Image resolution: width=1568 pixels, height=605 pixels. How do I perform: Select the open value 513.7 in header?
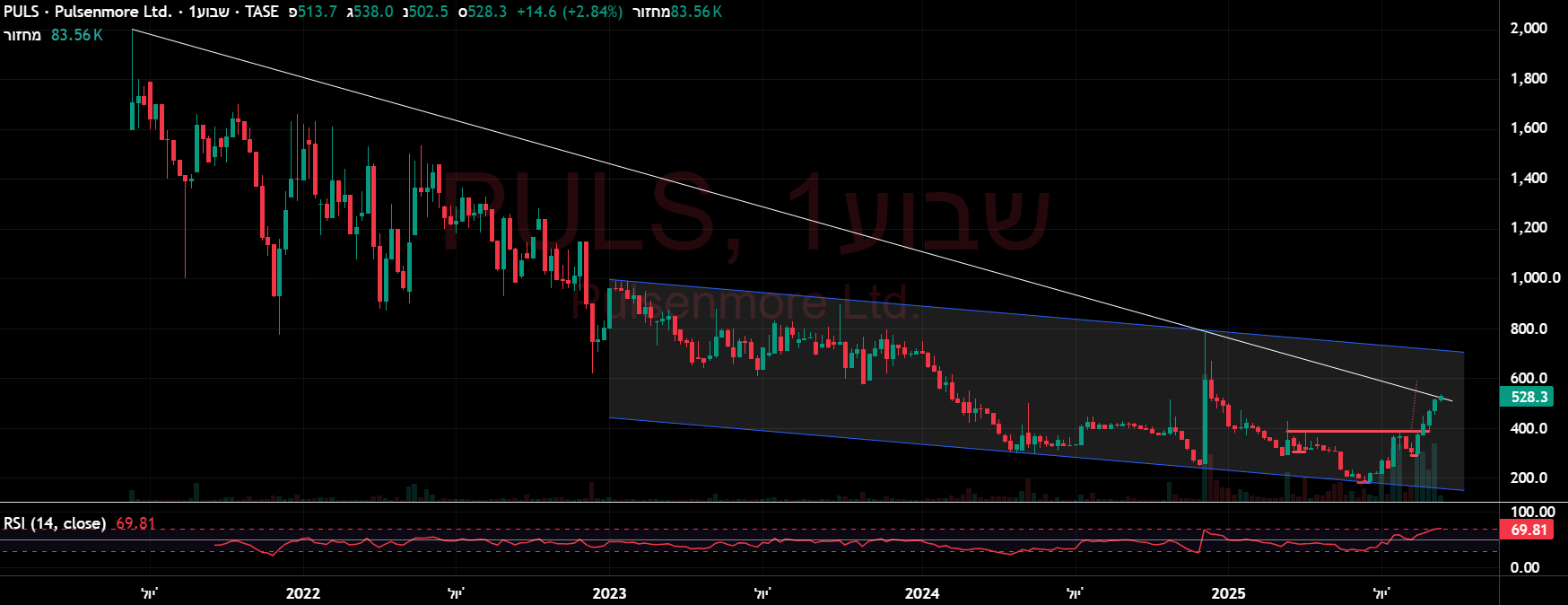coord(318,12)
